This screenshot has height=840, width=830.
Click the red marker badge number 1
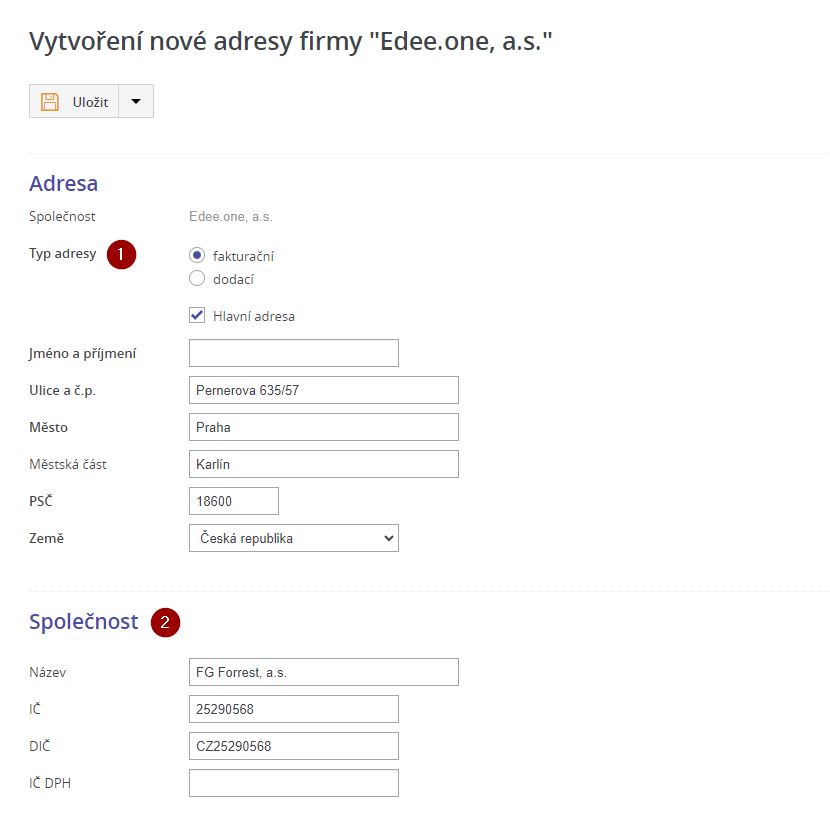121,254
